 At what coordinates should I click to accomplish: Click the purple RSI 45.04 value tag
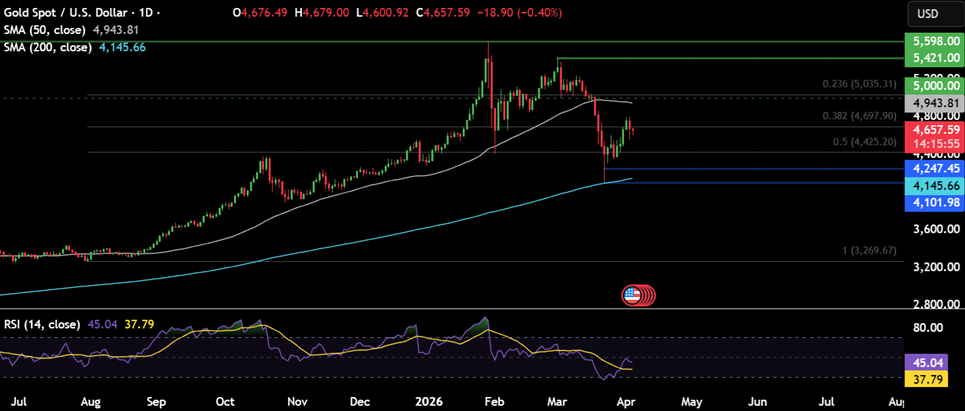pos(931,363)
